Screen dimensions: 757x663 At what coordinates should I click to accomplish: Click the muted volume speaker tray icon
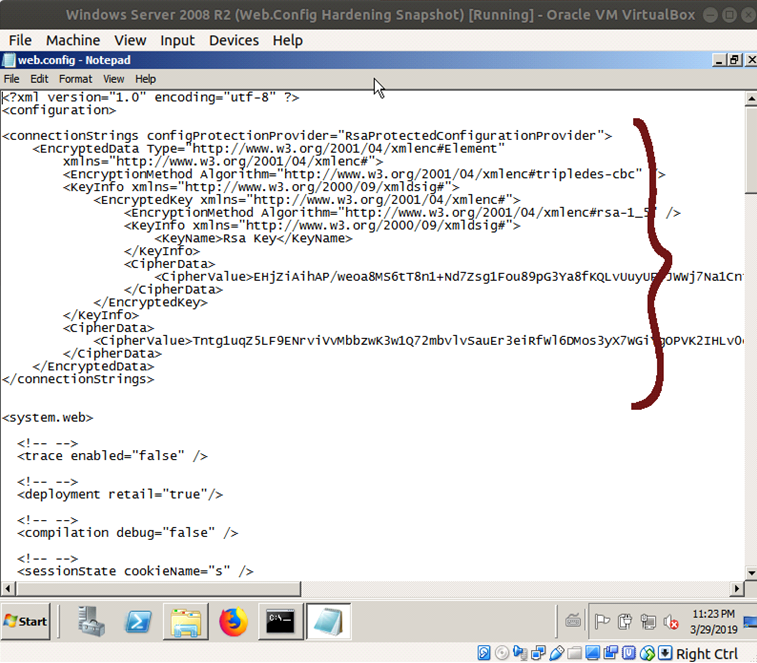point(672,620)
